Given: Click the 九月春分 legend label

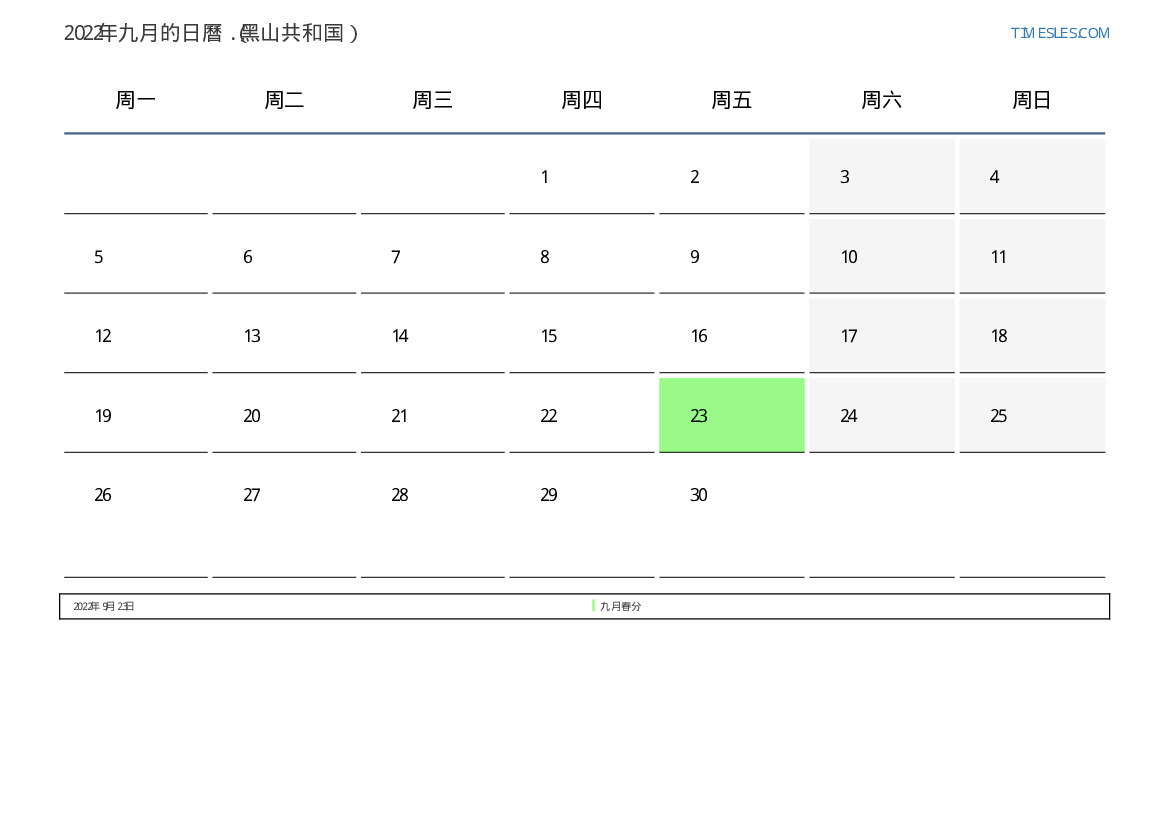Looking at the screenshot, I should coord(620,606).
